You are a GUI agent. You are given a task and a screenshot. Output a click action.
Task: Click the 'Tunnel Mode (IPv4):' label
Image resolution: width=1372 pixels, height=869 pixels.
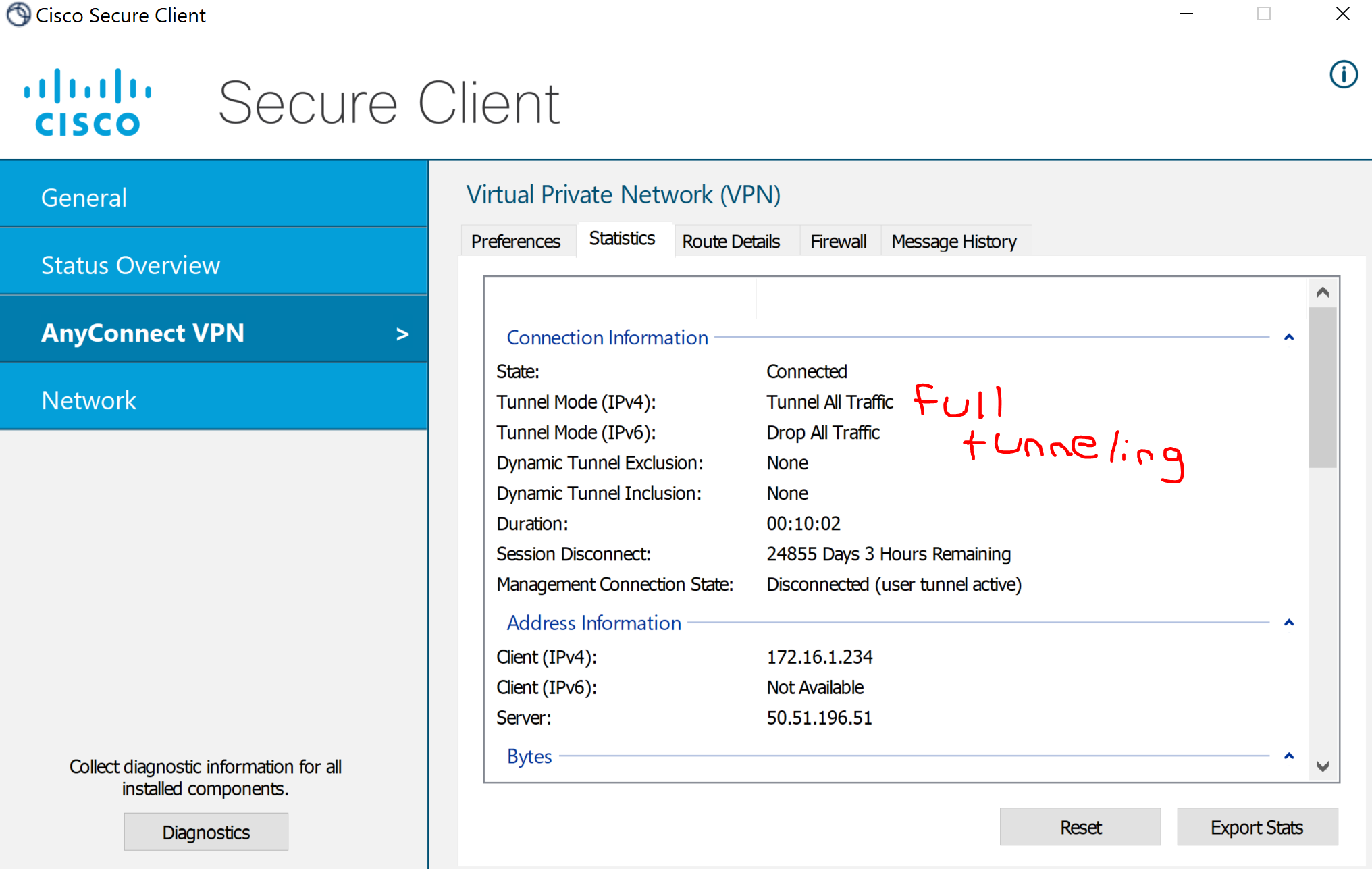pyautogui.click(x=576, y=402)
